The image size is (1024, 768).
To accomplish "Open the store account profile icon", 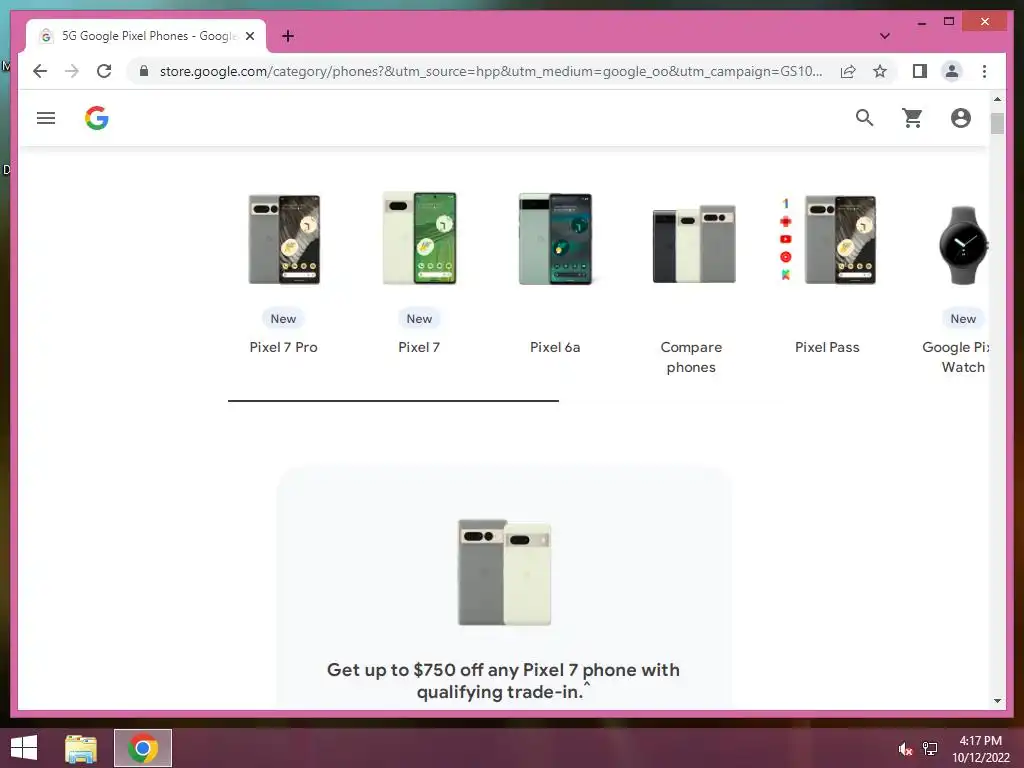I will pos(961,118).
